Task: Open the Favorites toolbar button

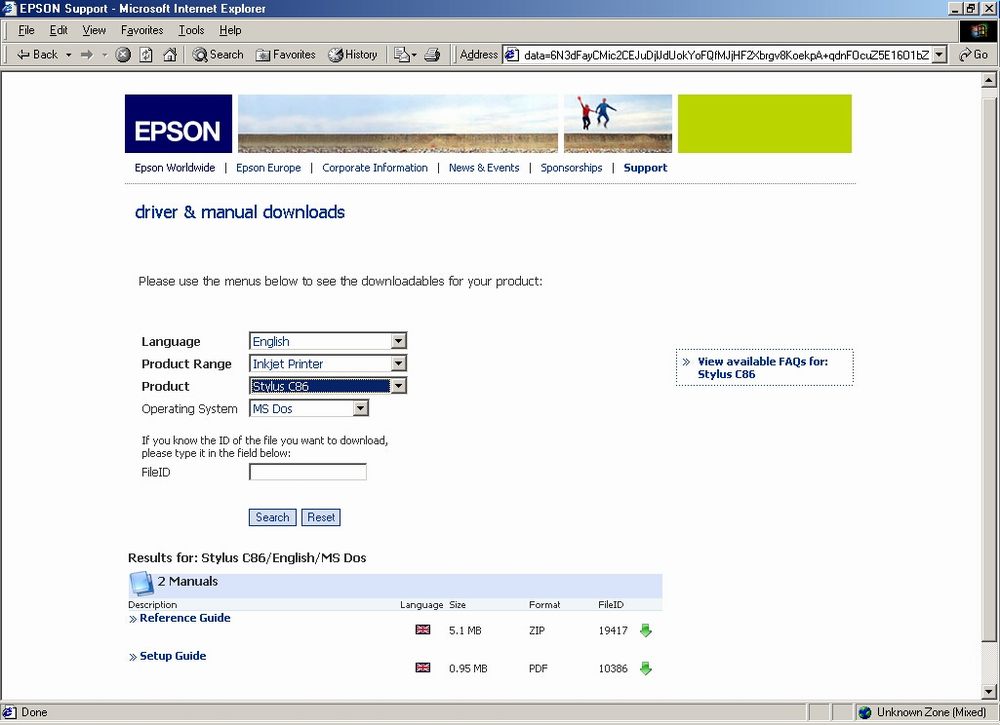Action: (285, 55)
